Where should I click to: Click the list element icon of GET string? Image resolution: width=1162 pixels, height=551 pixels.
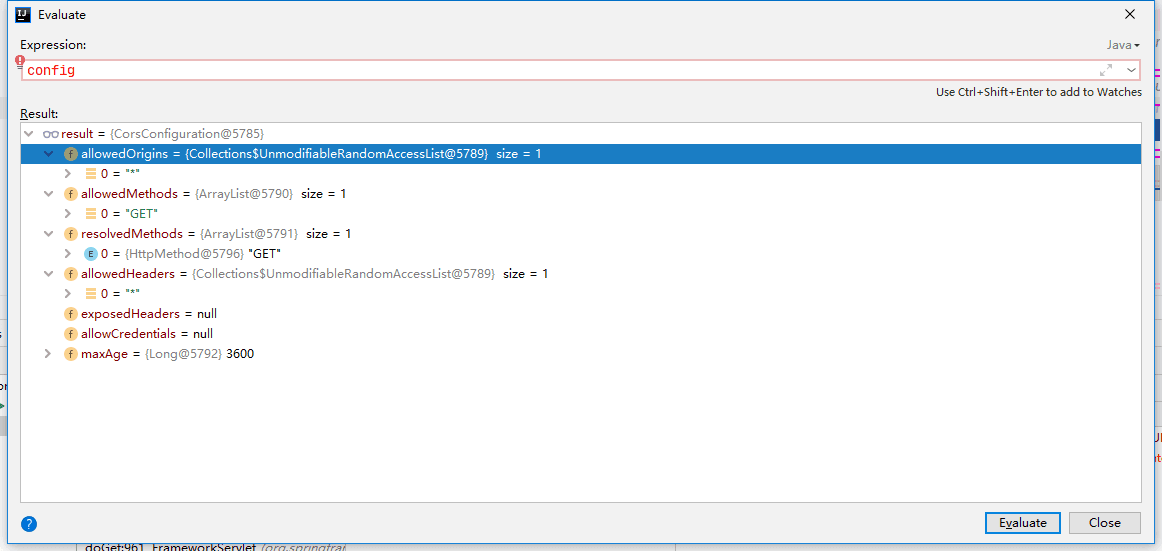click(91, 214)
